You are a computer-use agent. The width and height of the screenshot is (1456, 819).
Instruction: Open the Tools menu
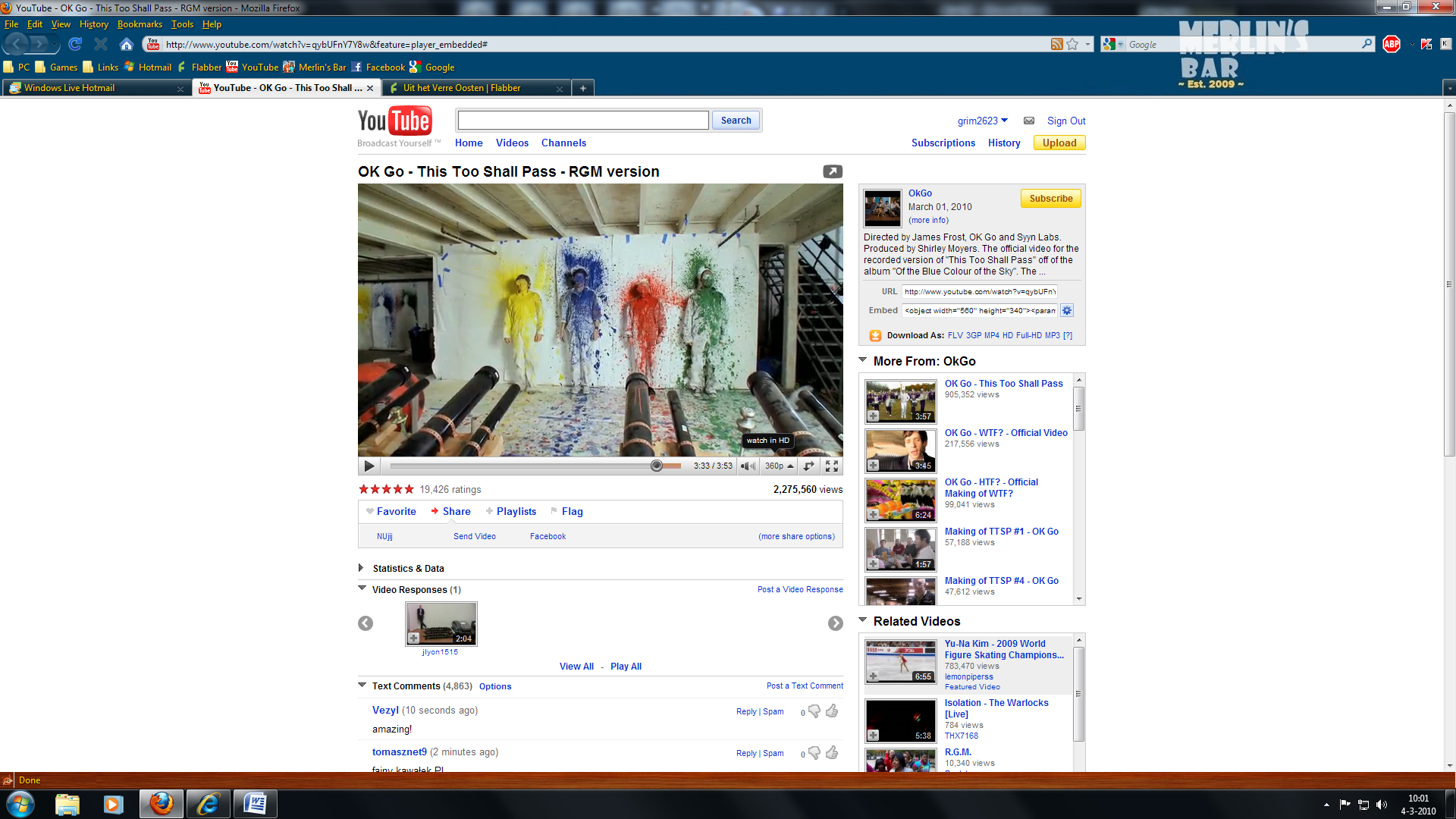[x=182, y=24]
